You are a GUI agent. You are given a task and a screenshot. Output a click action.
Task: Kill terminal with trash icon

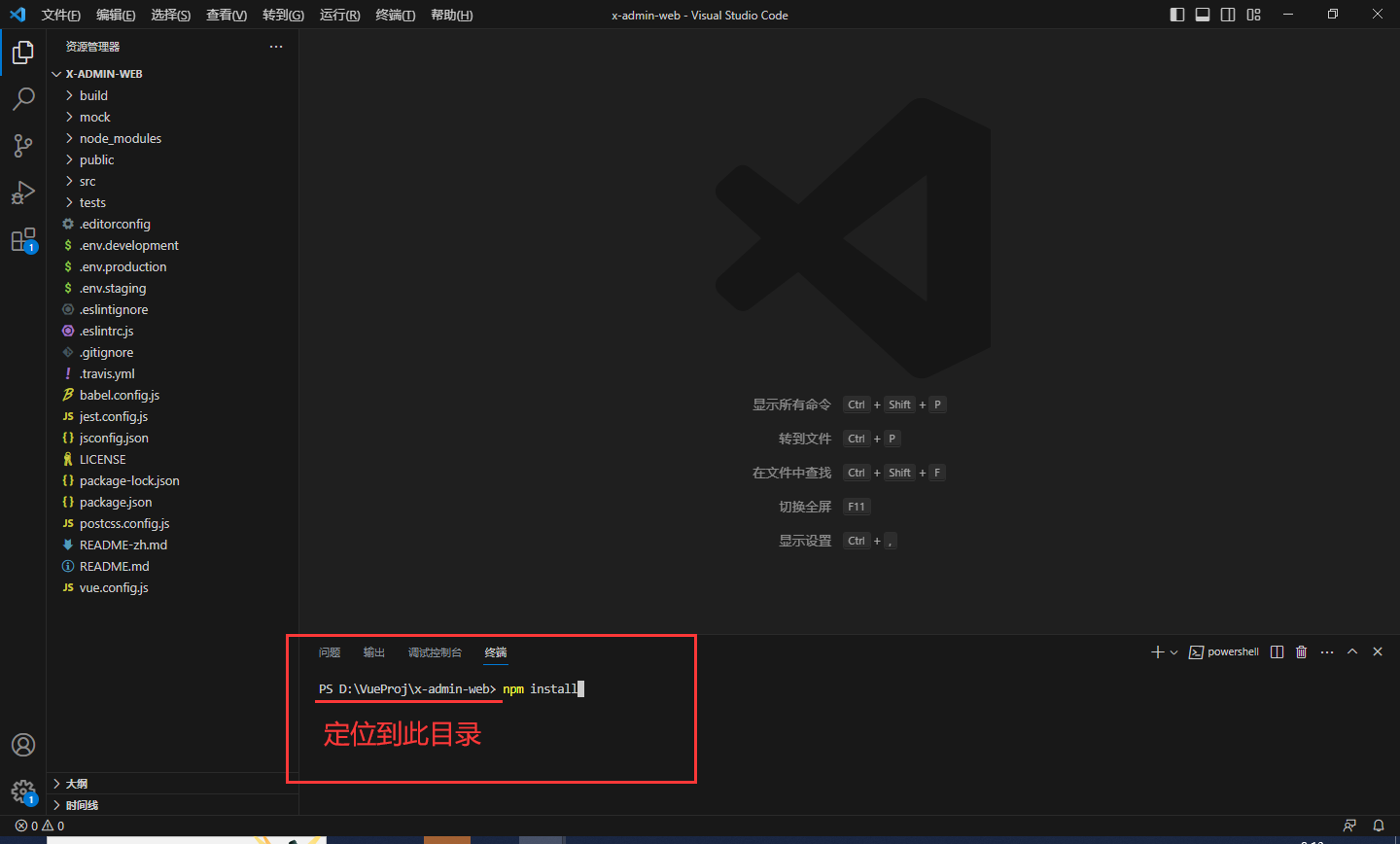[x=1302, y=652]
